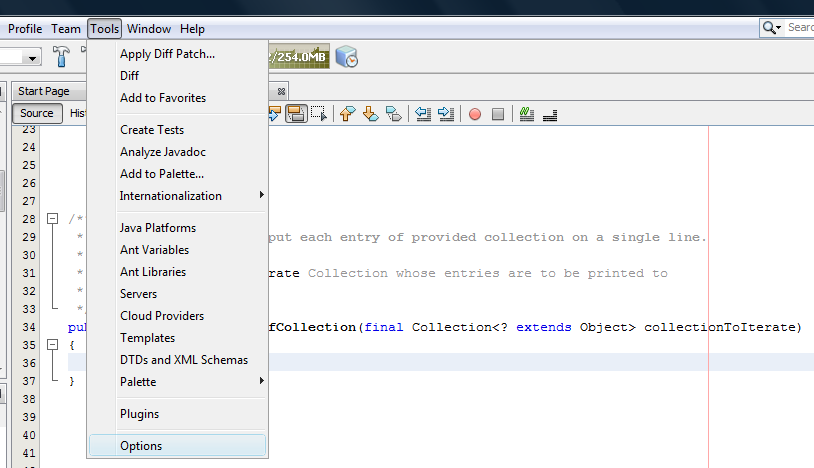814x468 pixels.
Task: Stop macro recording gray square button
Action: (x=498, y=114)
